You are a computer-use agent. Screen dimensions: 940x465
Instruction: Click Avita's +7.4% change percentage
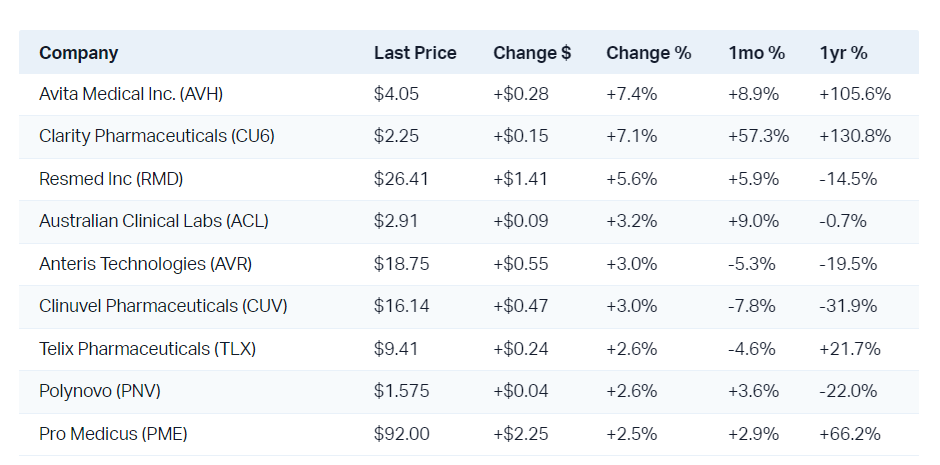631,95
